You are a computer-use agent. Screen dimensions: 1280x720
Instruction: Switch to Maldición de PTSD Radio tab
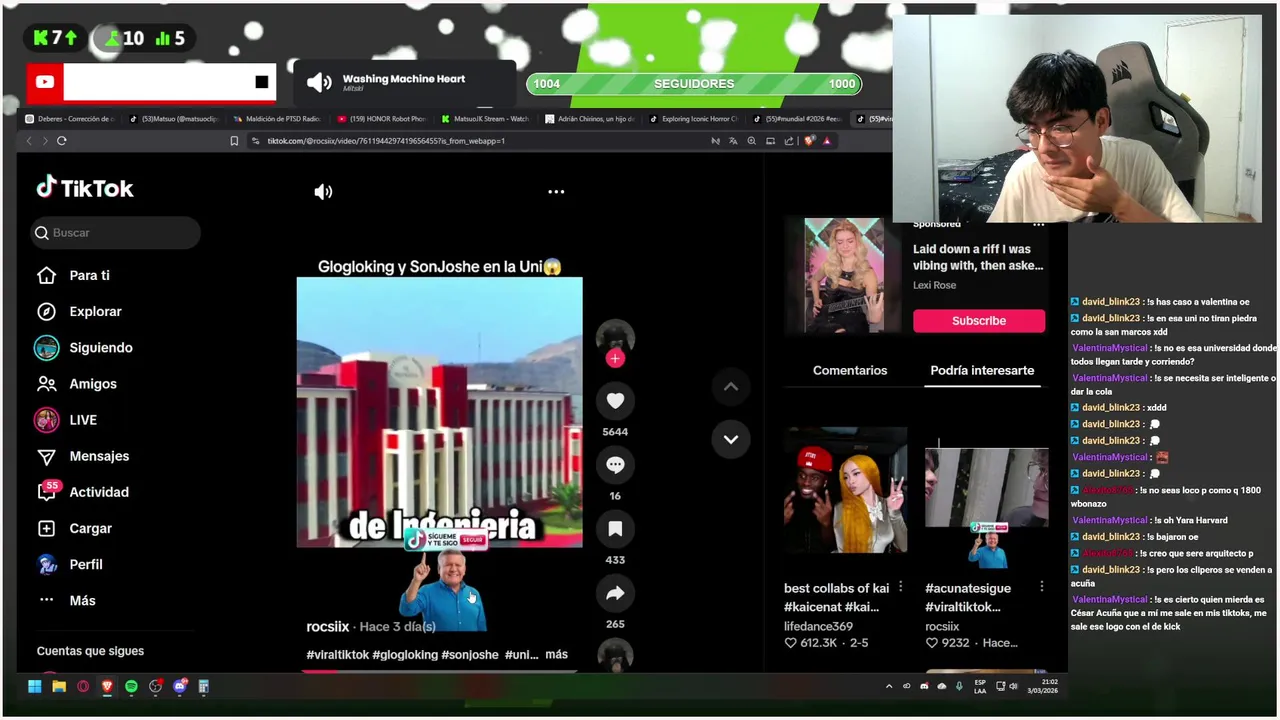point(277,119)
